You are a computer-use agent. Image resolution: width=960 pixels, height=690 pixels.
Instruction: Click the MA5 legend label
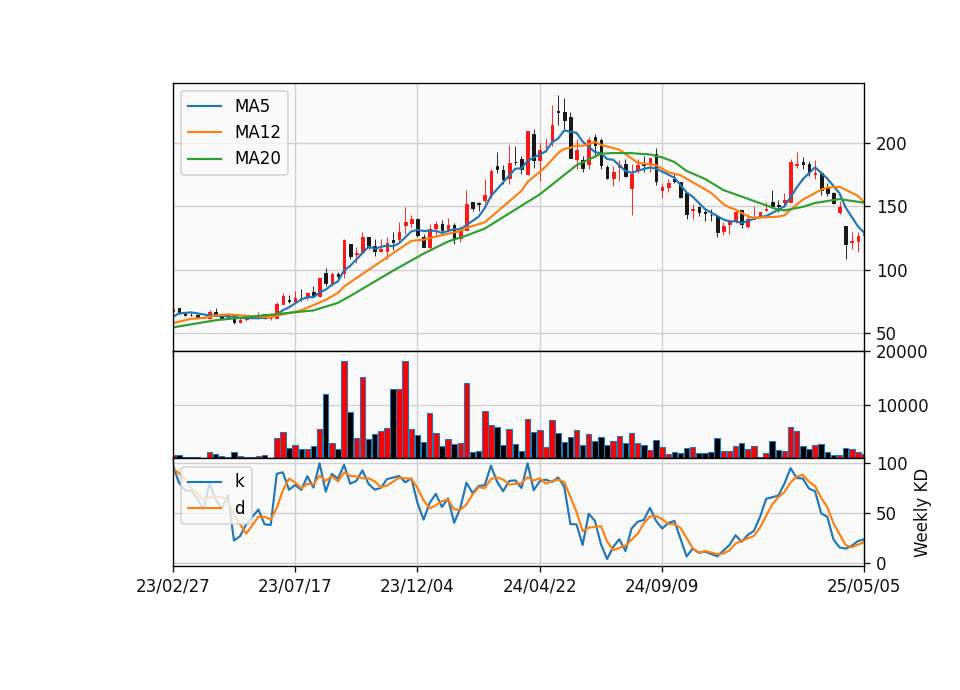[x=252, y=106]
